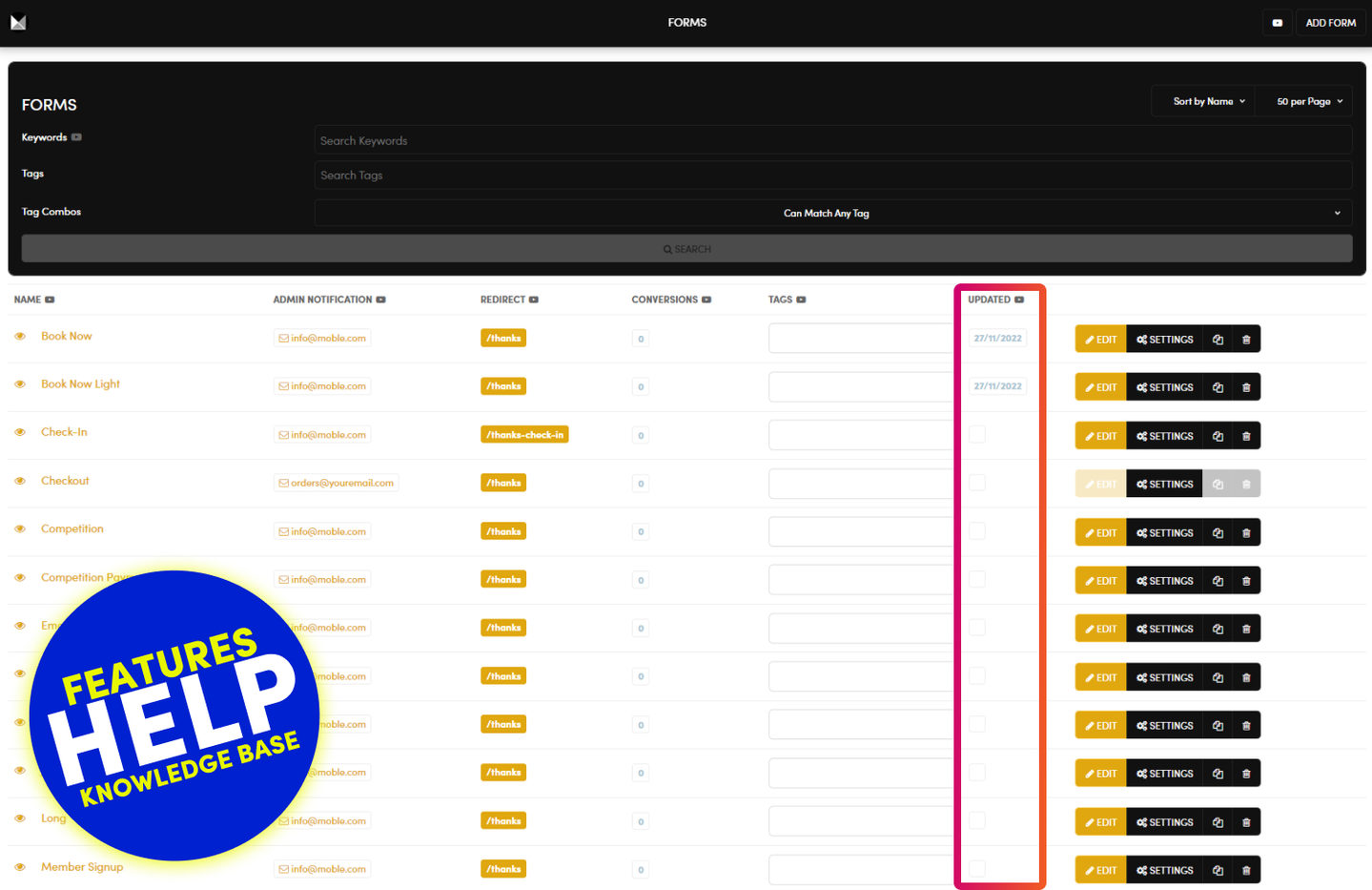This screenshot has width=1372, height=890.
Task: Delete the Book Now Light form
Action: [1246, 387]
